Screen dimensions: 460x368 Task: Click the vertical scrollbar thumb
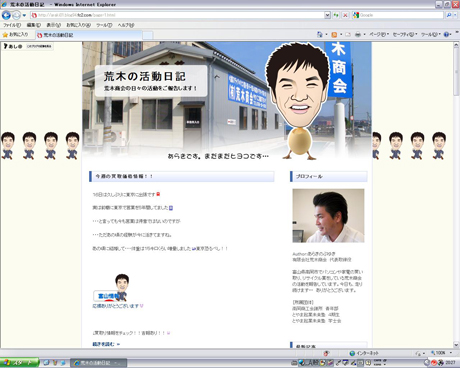point(456,72)
